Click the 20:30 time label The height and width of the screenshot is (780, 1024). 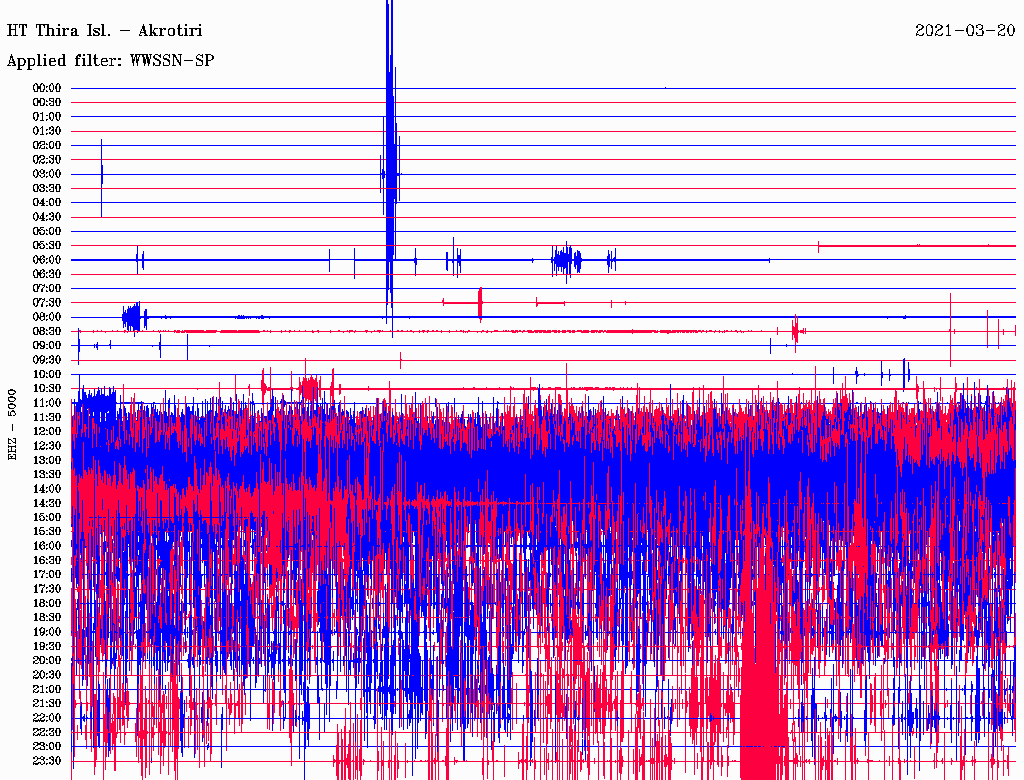(x=47, y=675)
